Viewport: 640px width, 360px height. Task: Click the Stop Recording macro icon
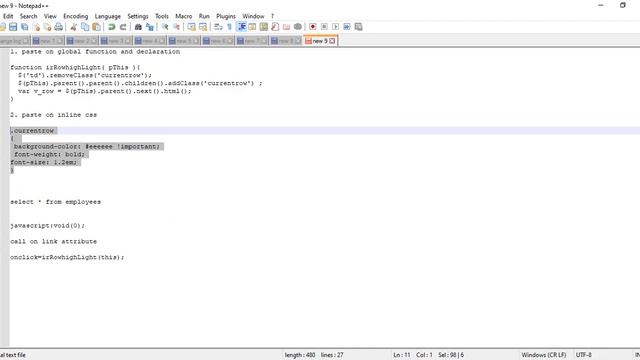(324, 27)
